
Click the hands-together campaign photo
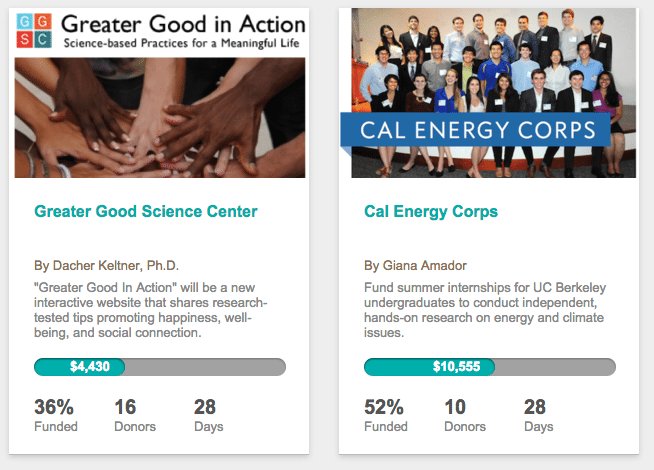(160, 118)
